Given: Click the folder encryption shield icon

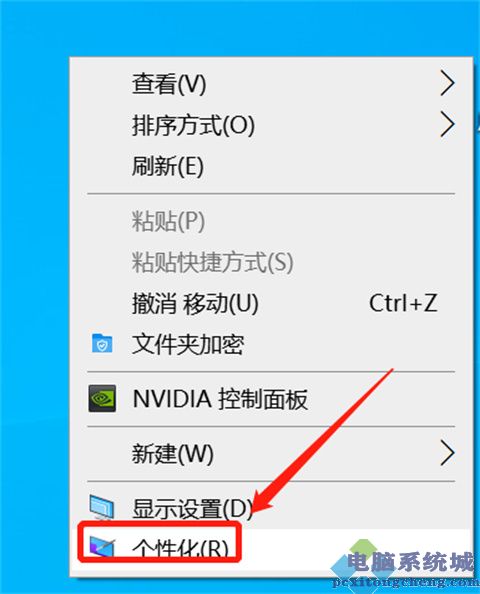Looking at the screenshot, I should click(102, 343).
